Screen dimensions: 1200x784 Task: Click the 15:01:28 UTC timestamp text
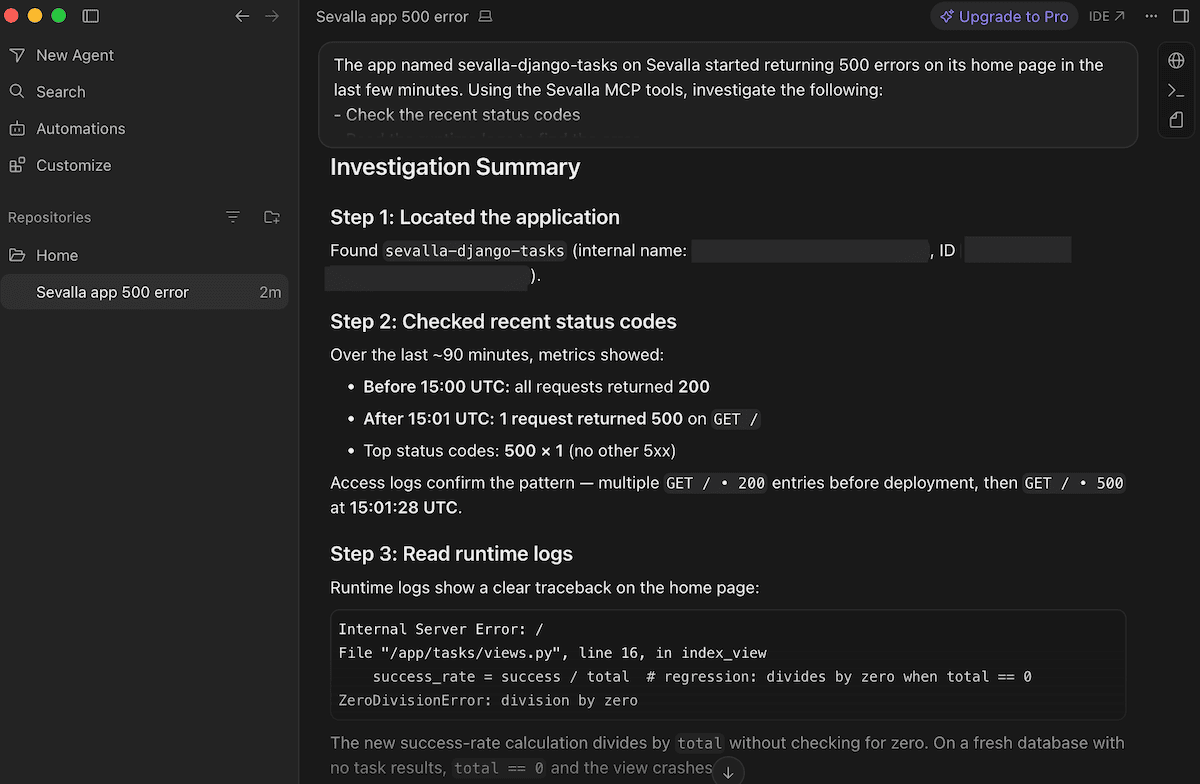tap(403, 507)
